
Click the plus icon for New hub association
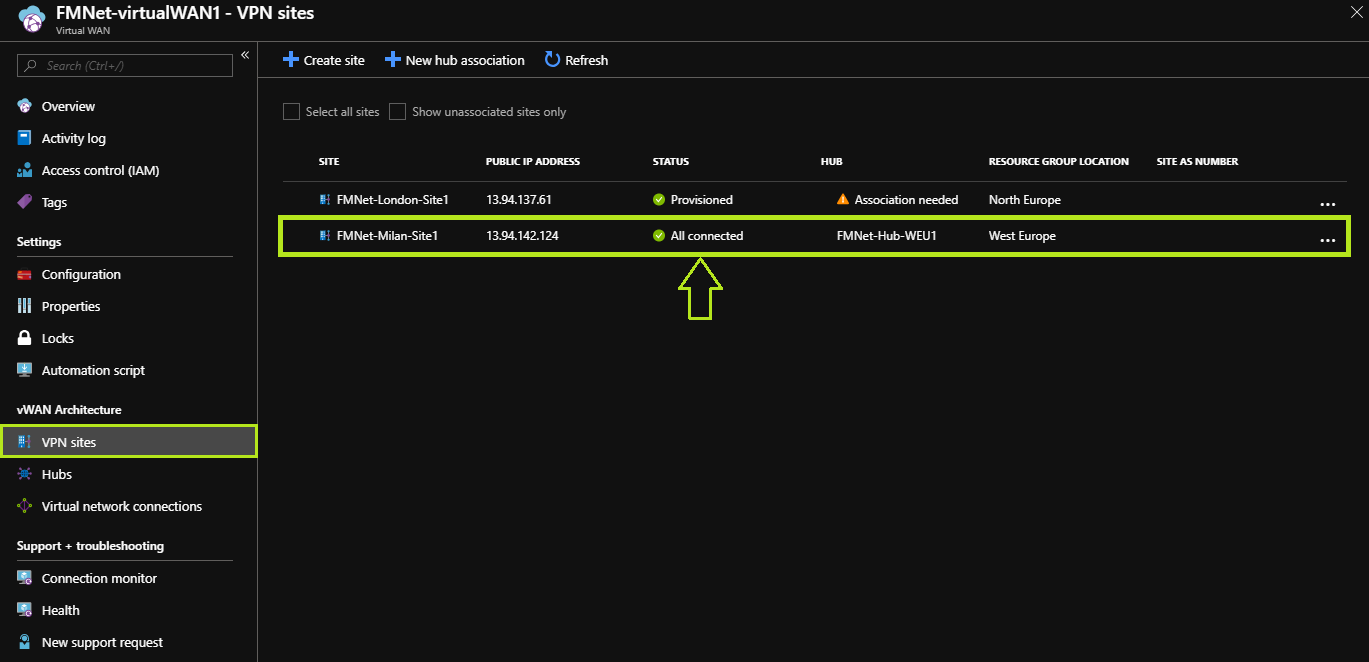pos(393,60)
